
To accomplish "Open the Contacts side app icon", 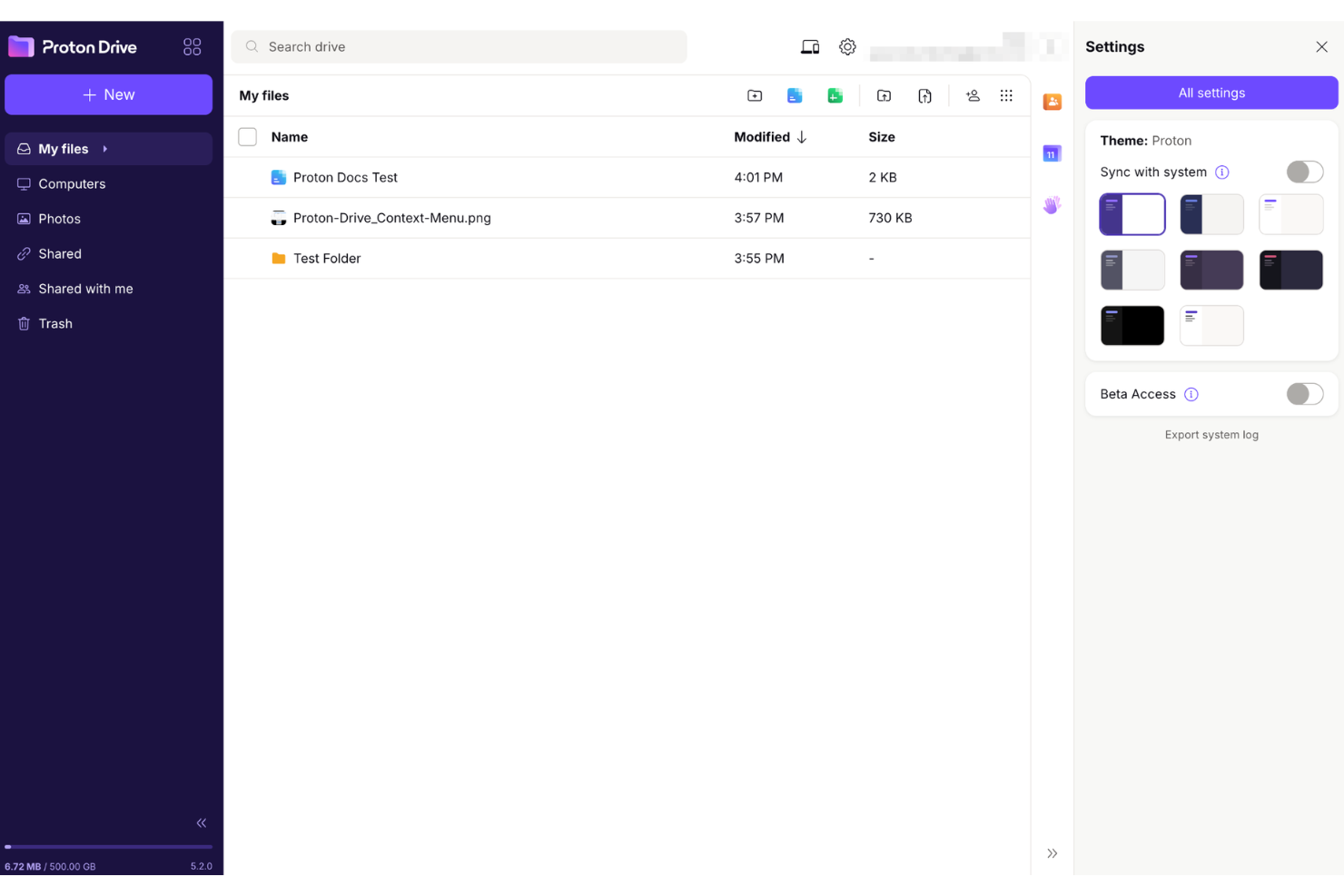I will coord(1052,102).
